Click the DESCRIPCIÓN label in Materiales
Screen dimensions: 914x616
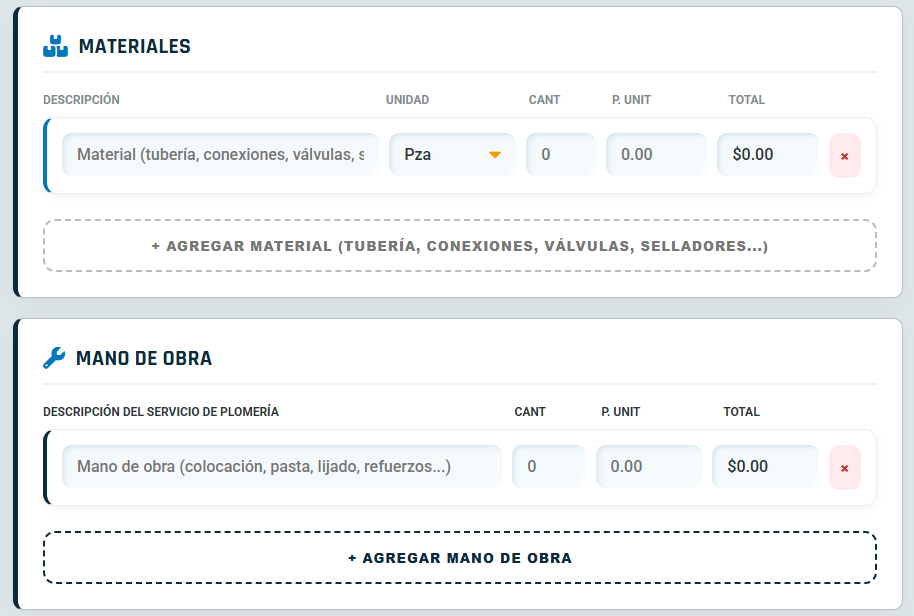[82, 100]
